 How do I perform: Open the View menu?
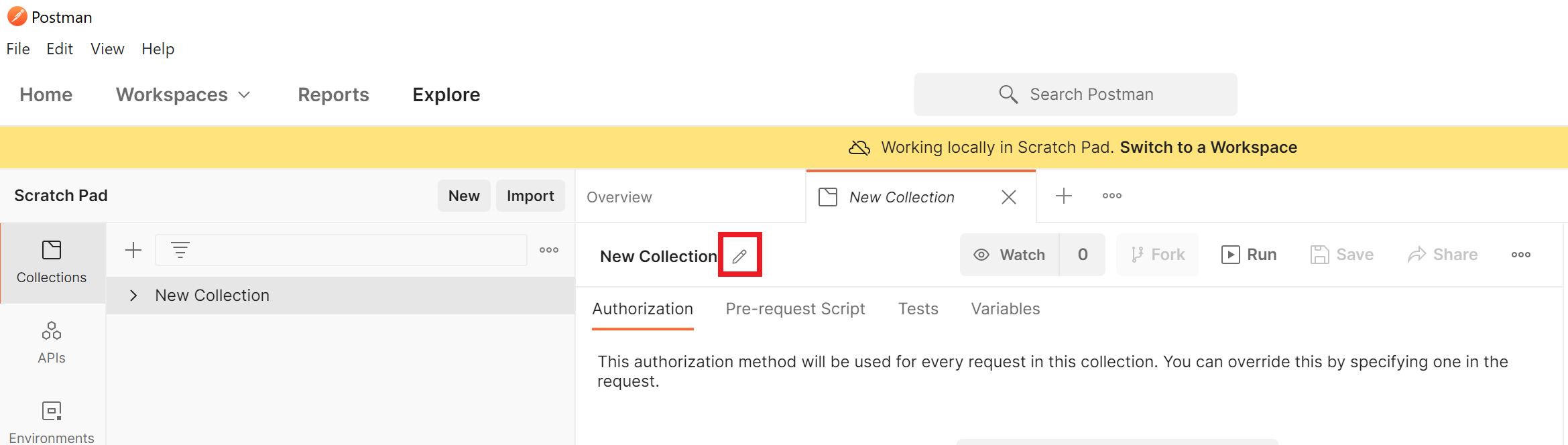pos(107,49)
